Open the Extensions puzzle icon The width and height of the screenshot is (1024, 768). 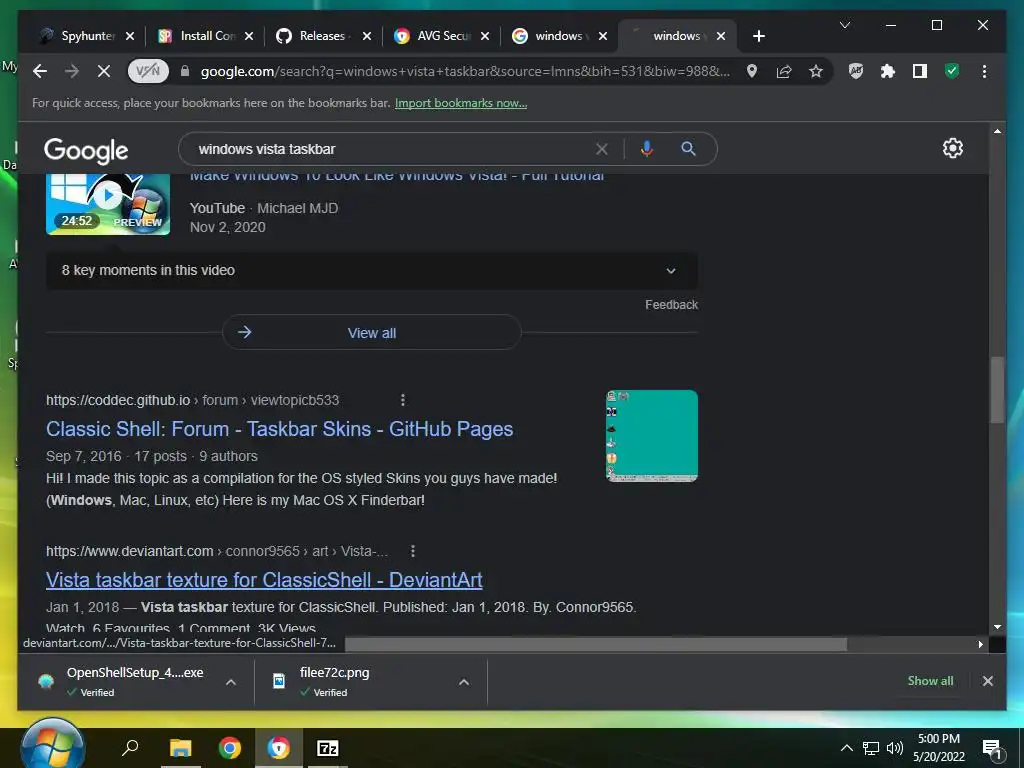click(x=888, y=71)
